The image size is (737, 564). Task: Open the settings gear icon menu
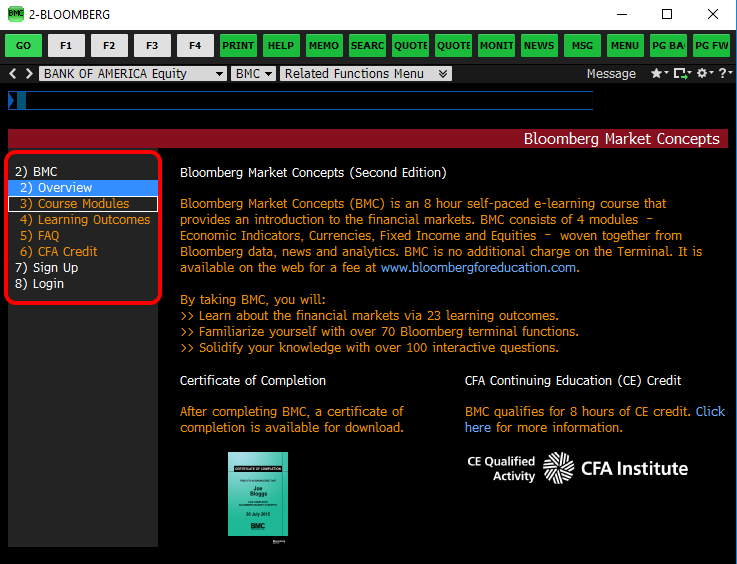coord(705,73)
